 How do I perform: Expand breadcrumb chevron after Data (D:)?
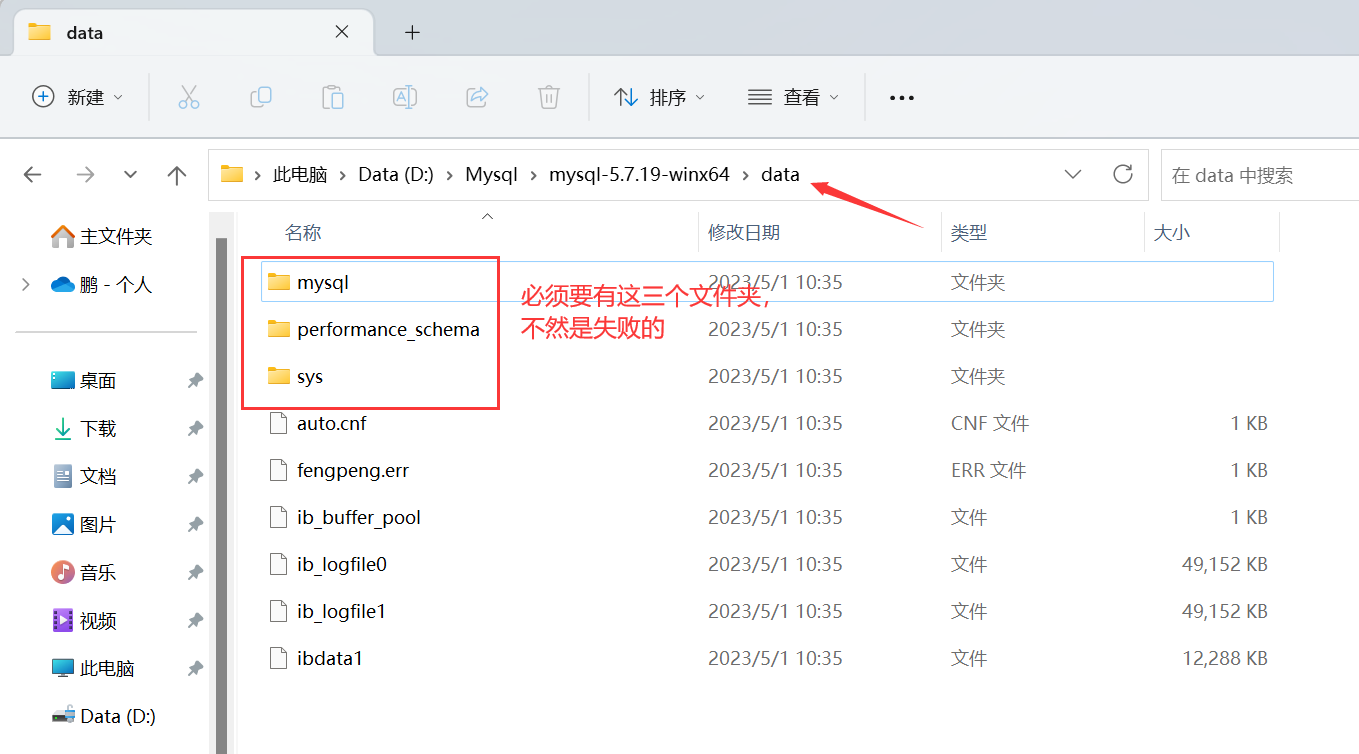click(x=449, y=175)
